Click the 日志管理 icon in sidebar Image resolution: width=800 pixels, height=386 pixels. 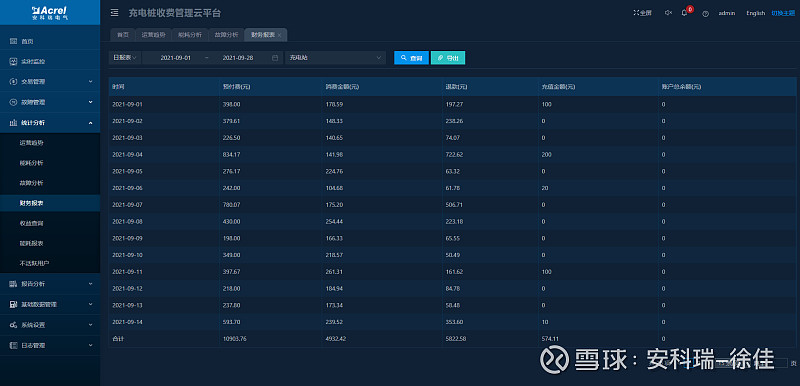14,345
